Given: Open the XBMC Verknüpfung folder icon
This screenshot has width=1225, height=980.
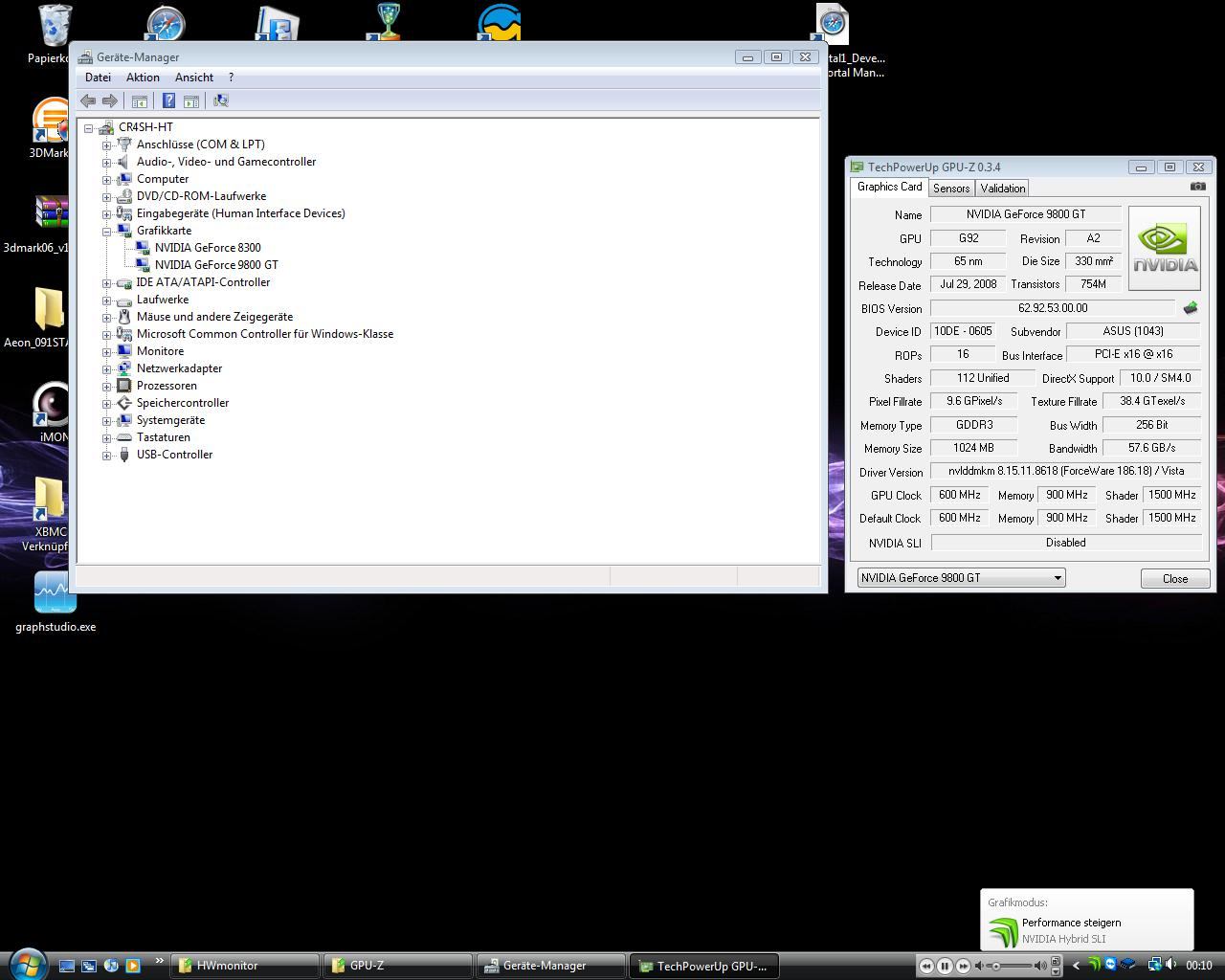Looking at the screenshot, I should (x=50, y=498).
